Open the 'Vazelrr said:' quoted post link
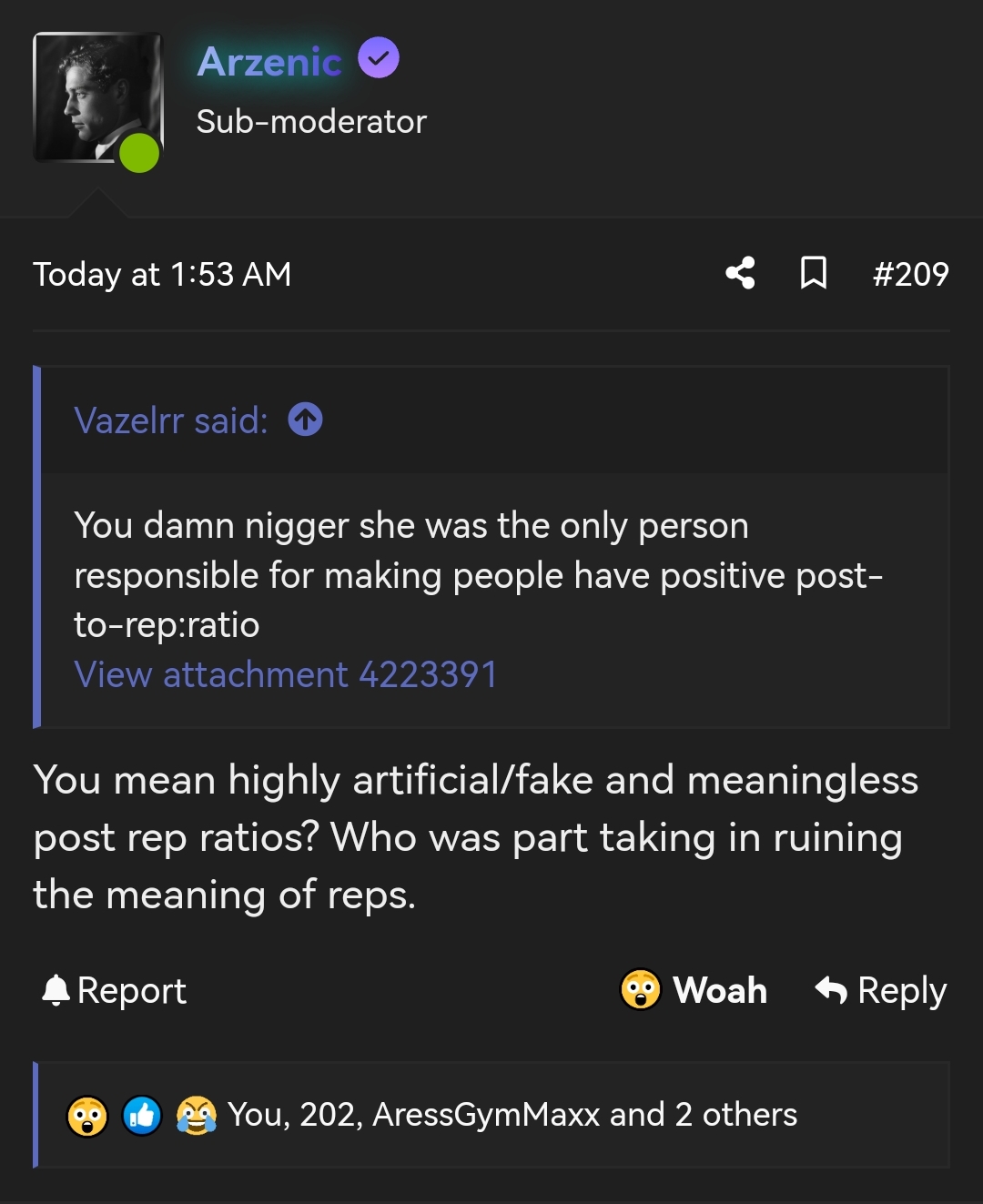 point(171,420)
